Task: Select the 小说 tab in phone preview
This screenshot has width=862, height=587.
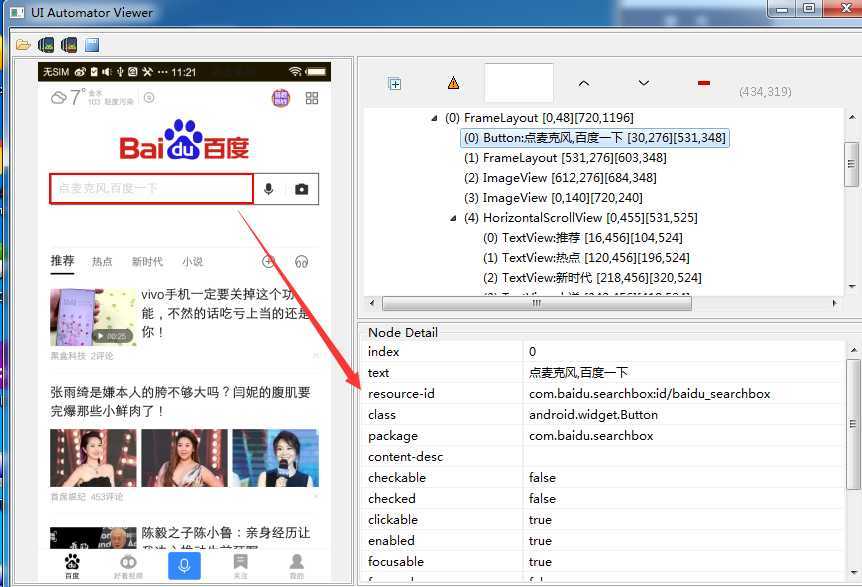Action: pyautogui.click(x=192, y=262)
